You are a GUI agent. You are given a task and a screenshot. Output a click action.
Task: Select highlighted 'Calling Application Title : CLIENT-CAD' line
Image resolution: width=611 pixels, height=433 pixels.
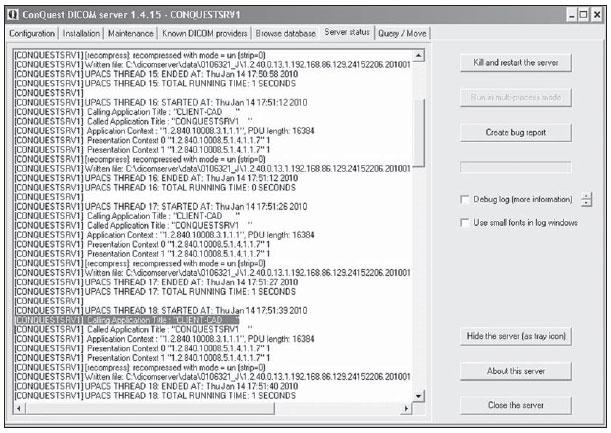point(127,320)
